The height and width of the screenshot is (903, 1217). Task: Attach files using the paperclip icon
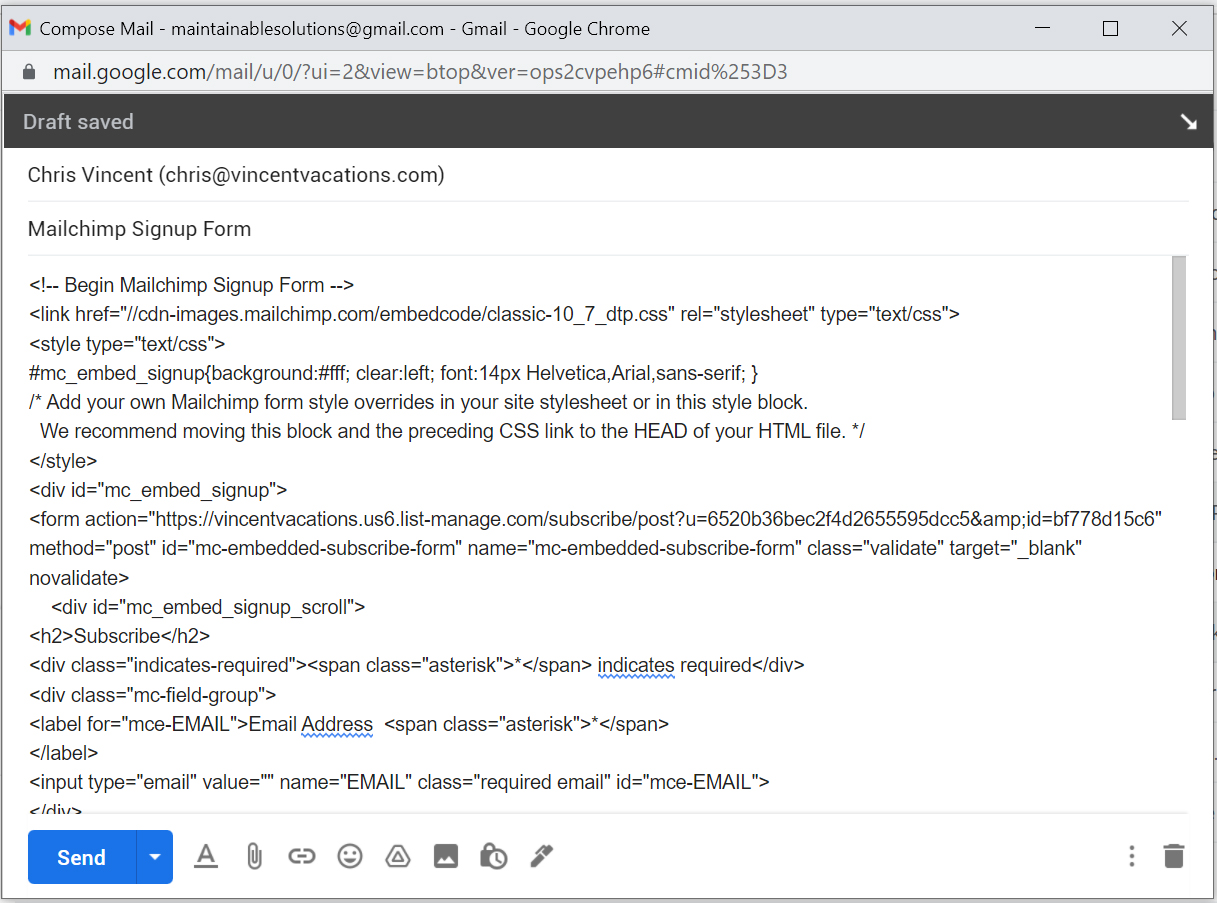point(254,856)
